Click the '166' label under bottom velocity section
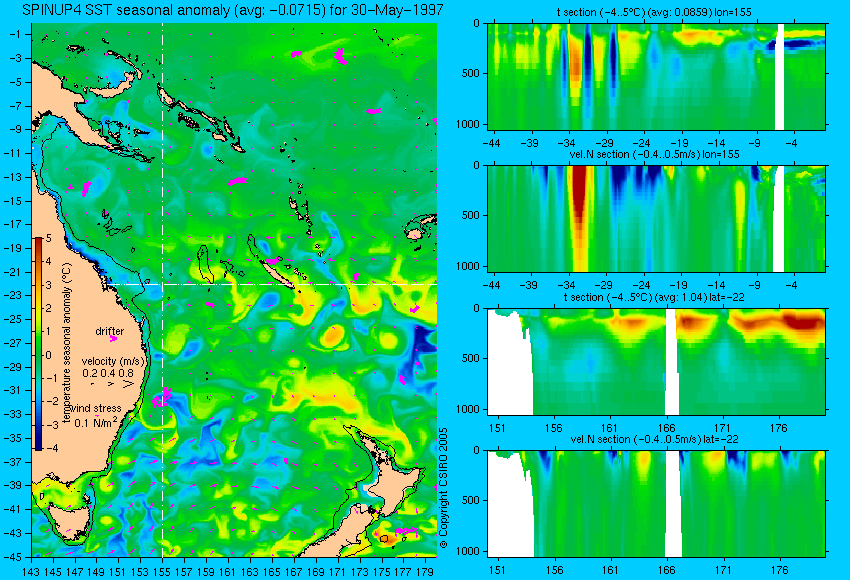This screenshot has height=580, width=850. click(666, 570)
